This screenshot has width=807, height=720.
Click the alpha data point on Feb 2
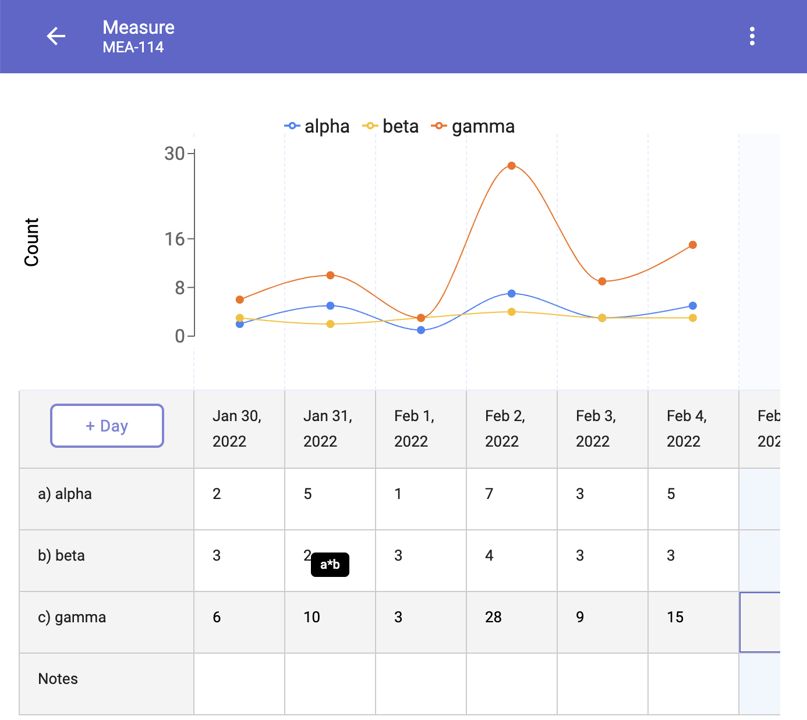pyautogui.click(x=512, y=293)
